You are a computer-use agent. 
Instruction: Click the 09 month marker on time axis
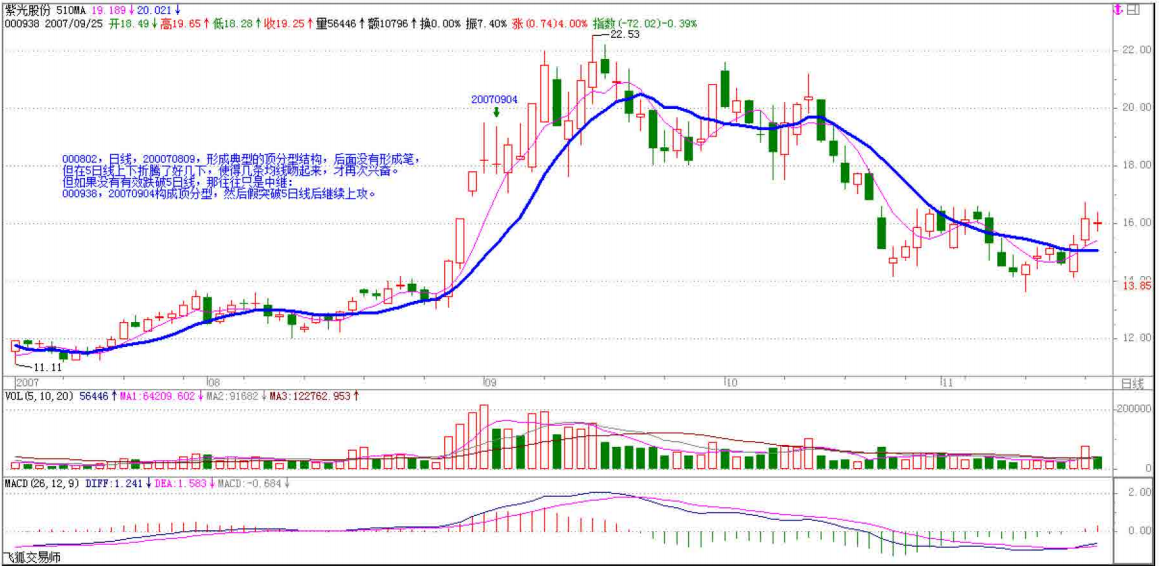point(488,383)
